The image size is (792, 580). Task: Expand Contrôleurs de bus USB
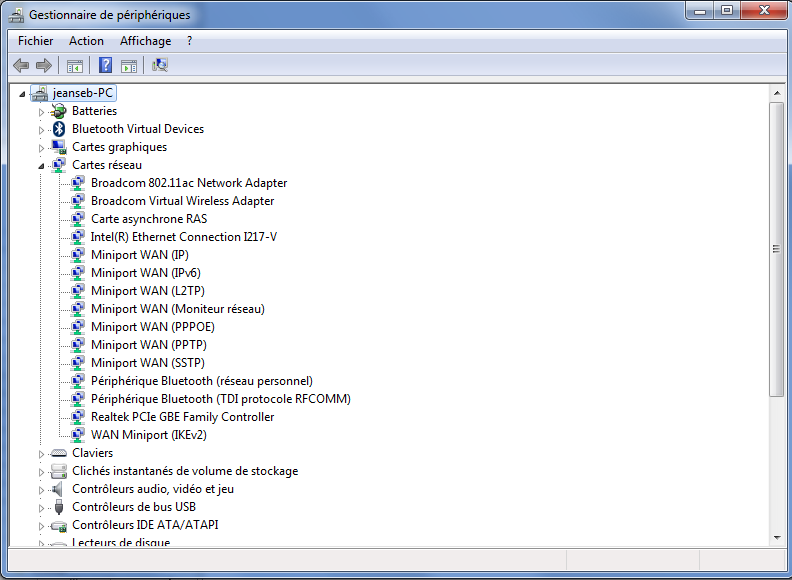click(41, 508)
